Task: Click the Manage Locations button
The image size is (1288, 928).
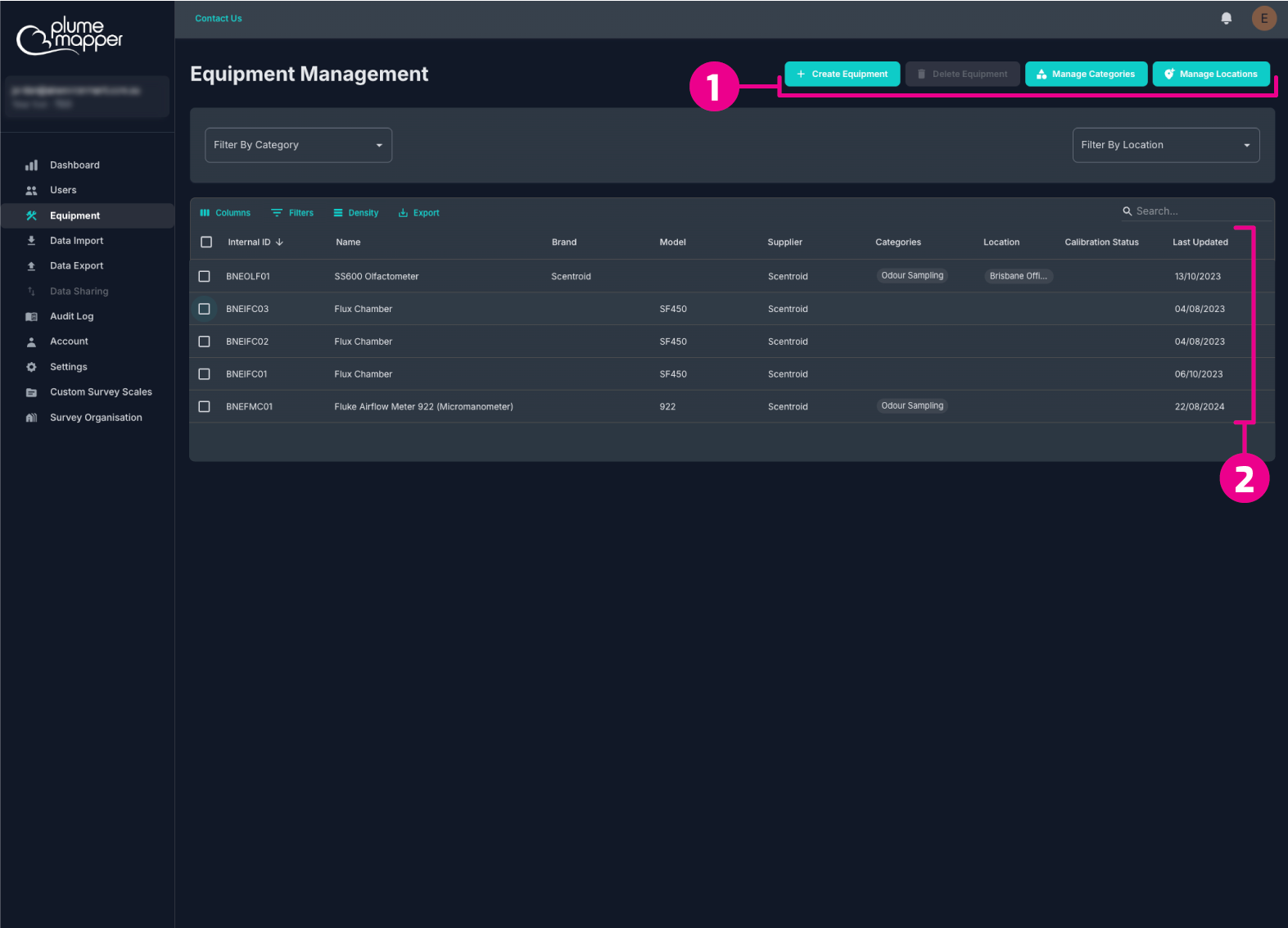Action: coord(1211,74)
